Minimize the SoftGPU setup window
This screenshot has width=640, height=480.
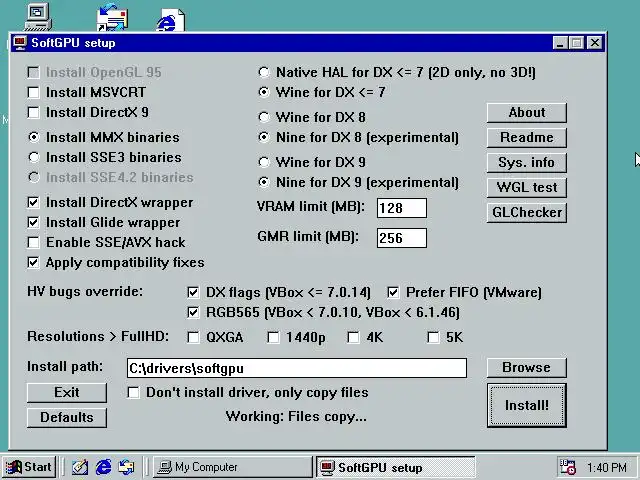tap(560, 43)
